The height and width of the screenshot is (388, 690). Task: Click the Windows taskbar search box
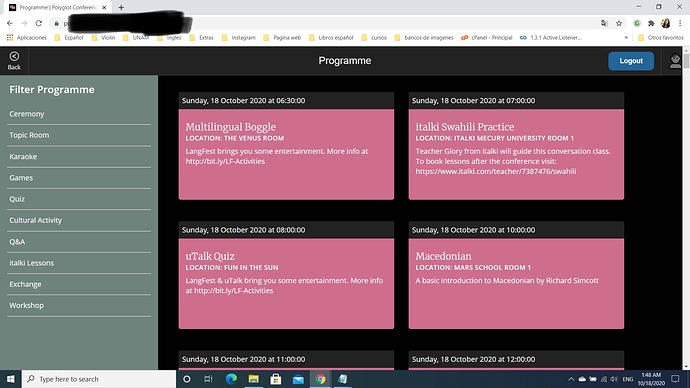[x=99, y=379]
